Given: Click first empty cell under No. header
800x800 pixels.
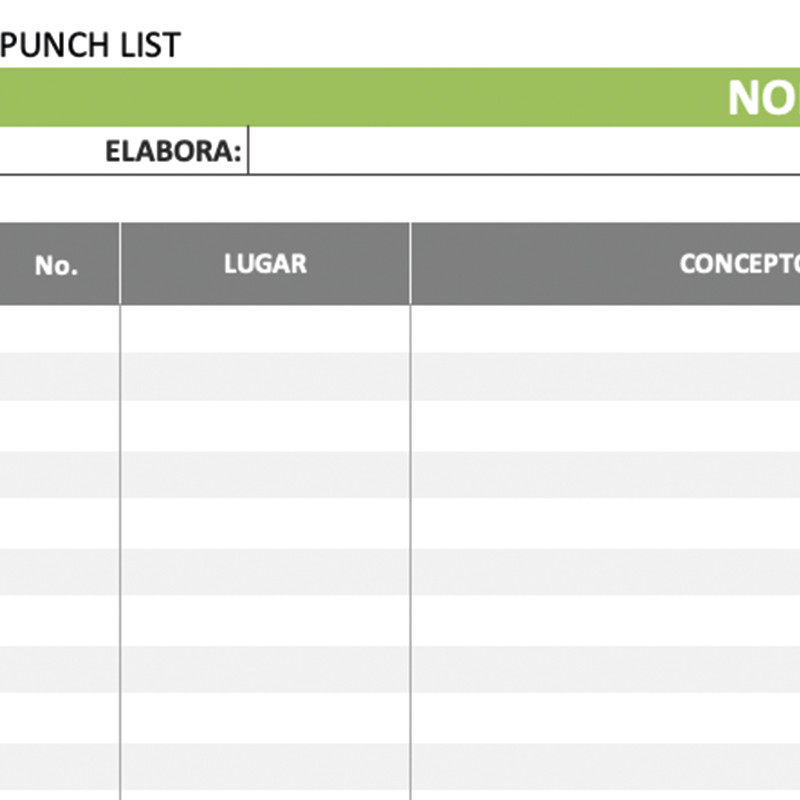Looking at the screenshot, I should pyautogui.click(x=59, y=328).
